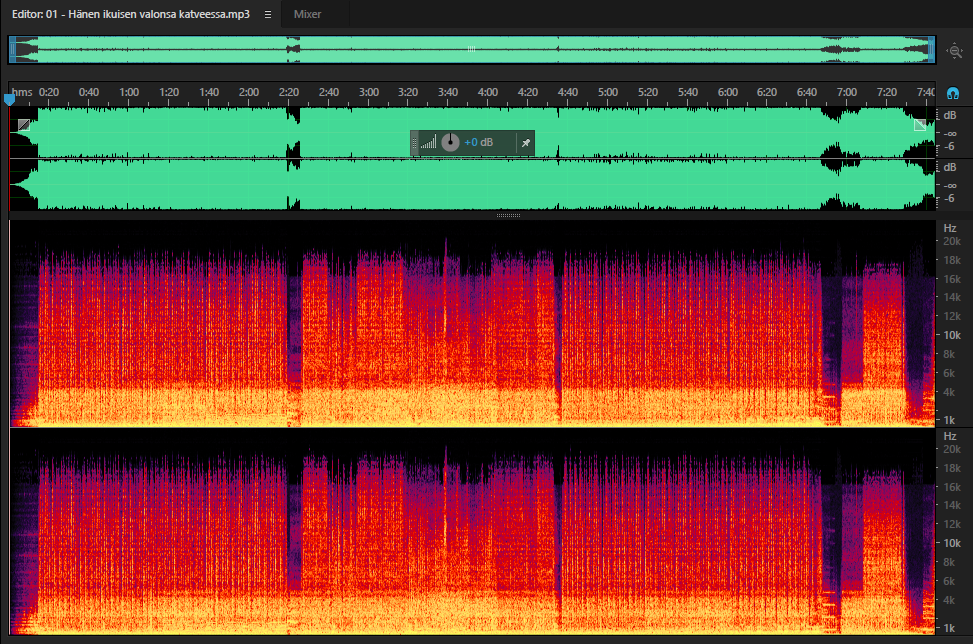Click the hms time format label
973x644 pixels.
(22, 92)
